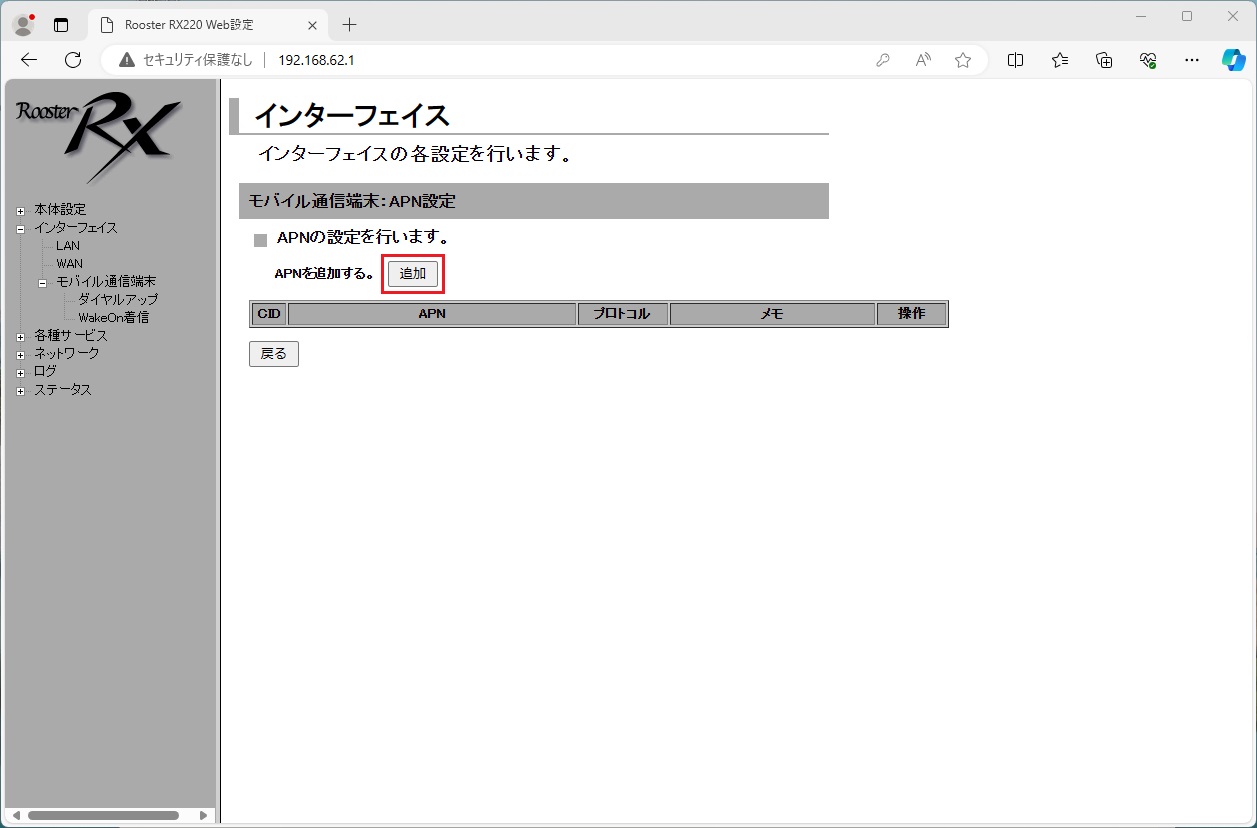The height and width of the screenshot is (828, 1257).
Task: Open the user profile icon
Action: 23,25
